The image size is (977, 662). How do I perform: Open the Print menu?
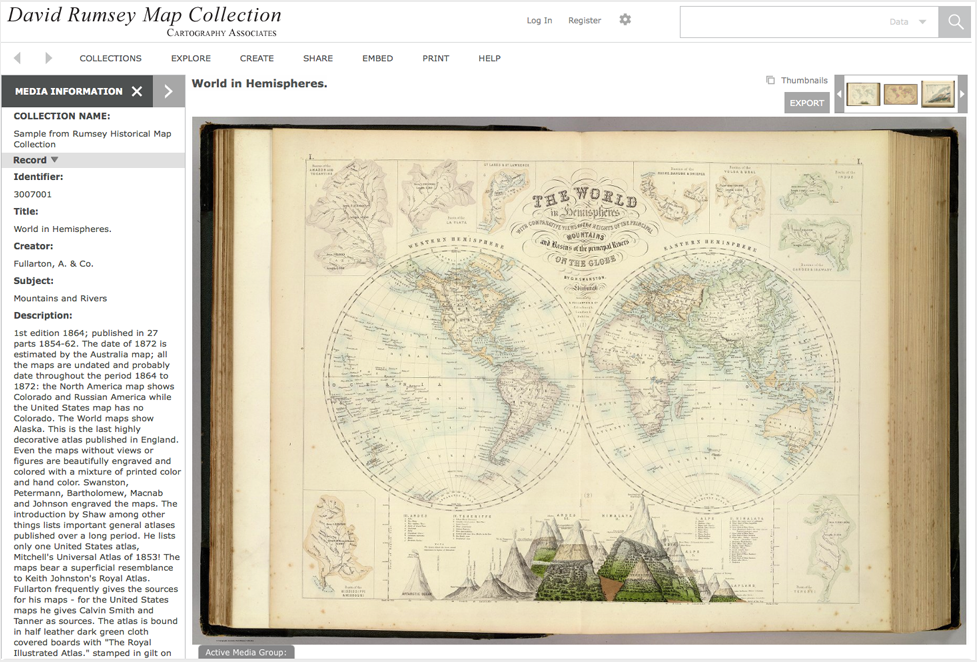(x=436, y=58)
